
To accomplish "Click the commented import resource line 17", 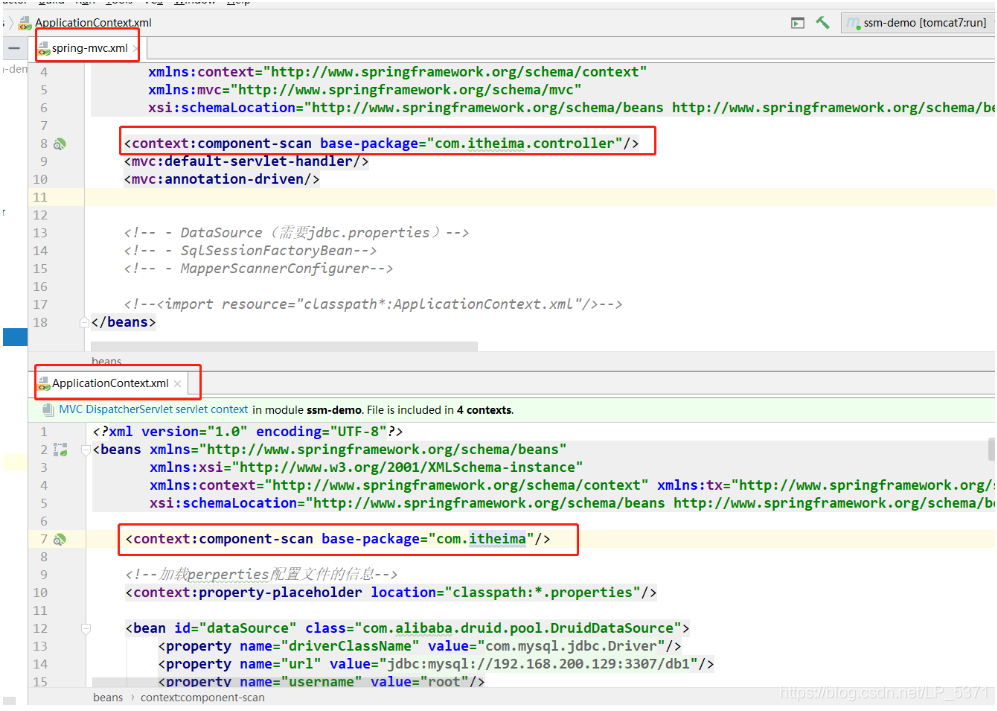I will 373,304.
